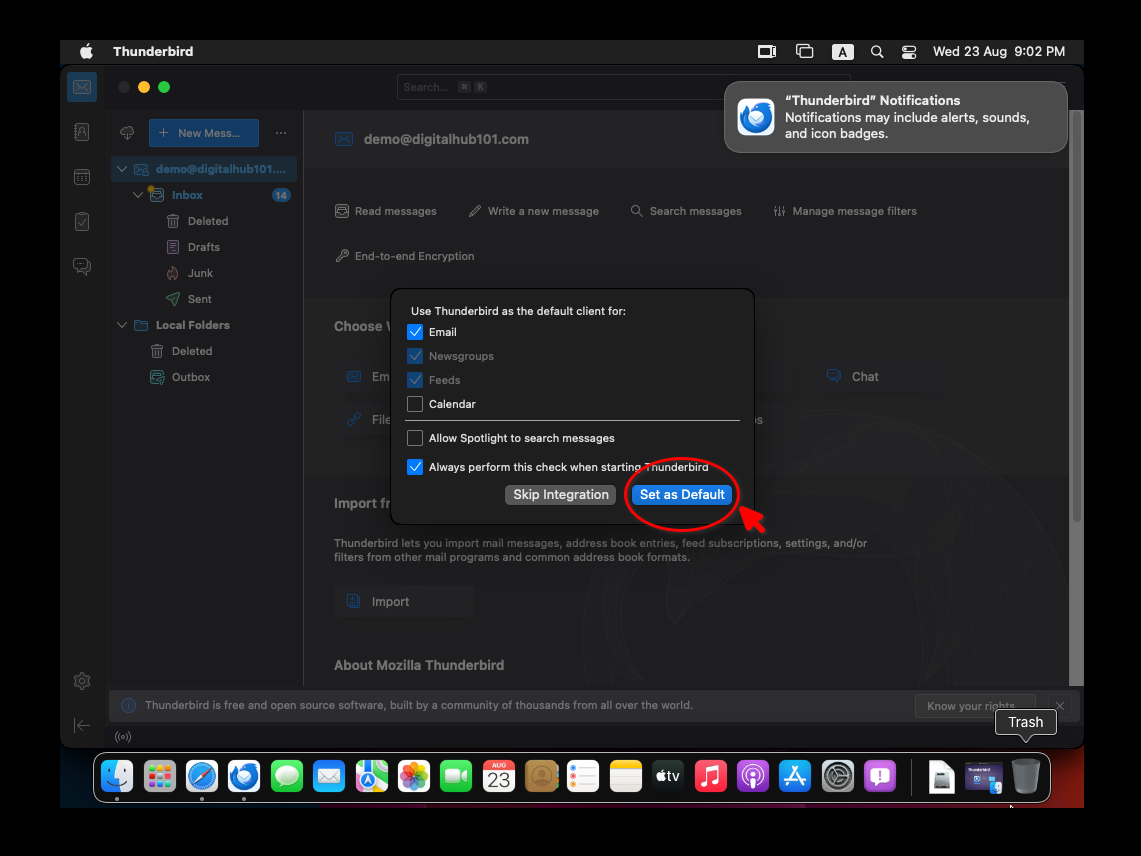
Task: Collapse the spaces toolbar arrow icon
Action: (82, 725)
